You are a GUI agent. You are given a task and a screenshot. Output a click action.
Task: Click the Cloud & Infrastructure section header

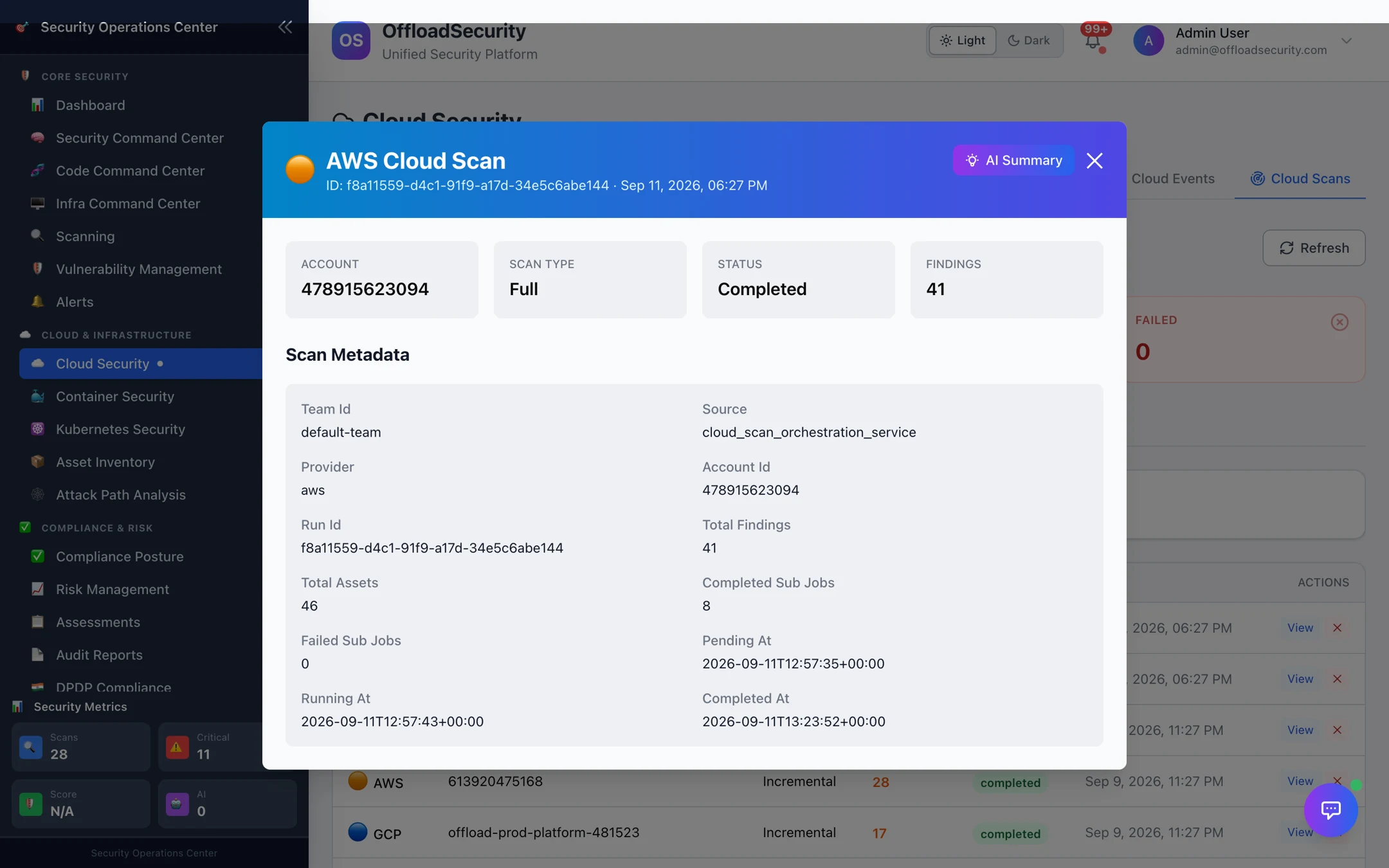pos(116,335)
